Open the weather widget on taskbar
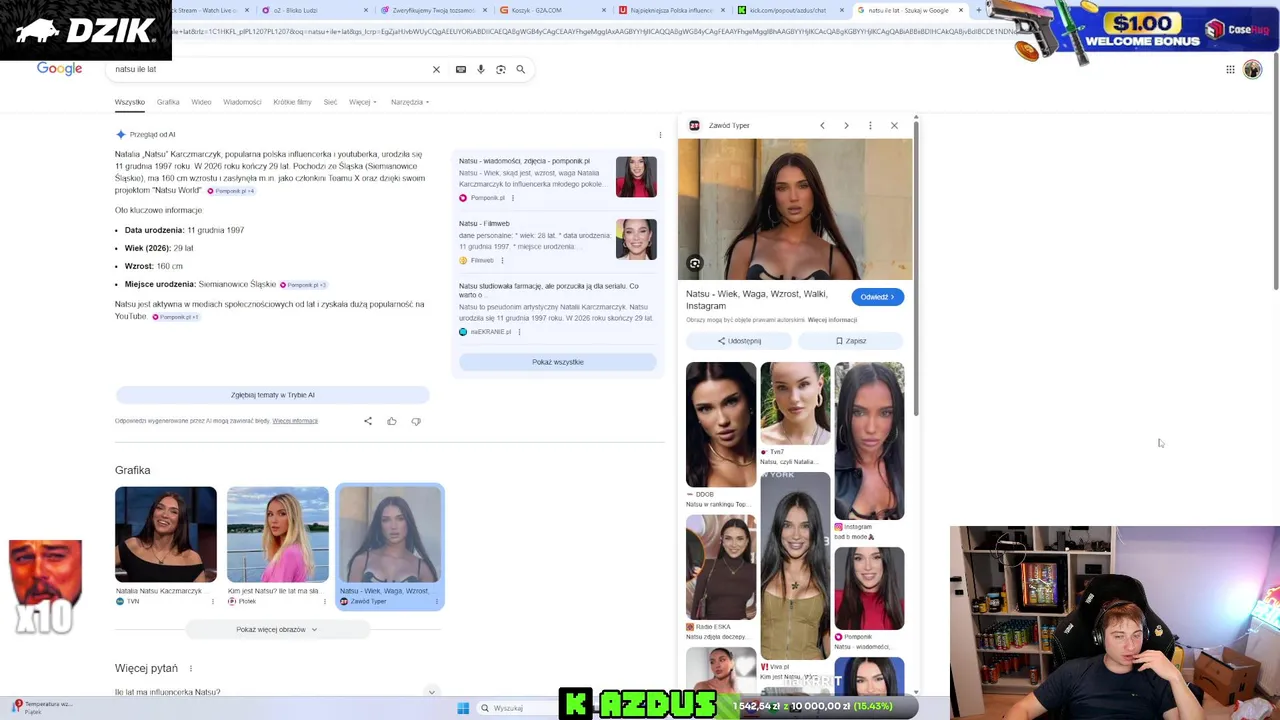 (x=41, y=707)
